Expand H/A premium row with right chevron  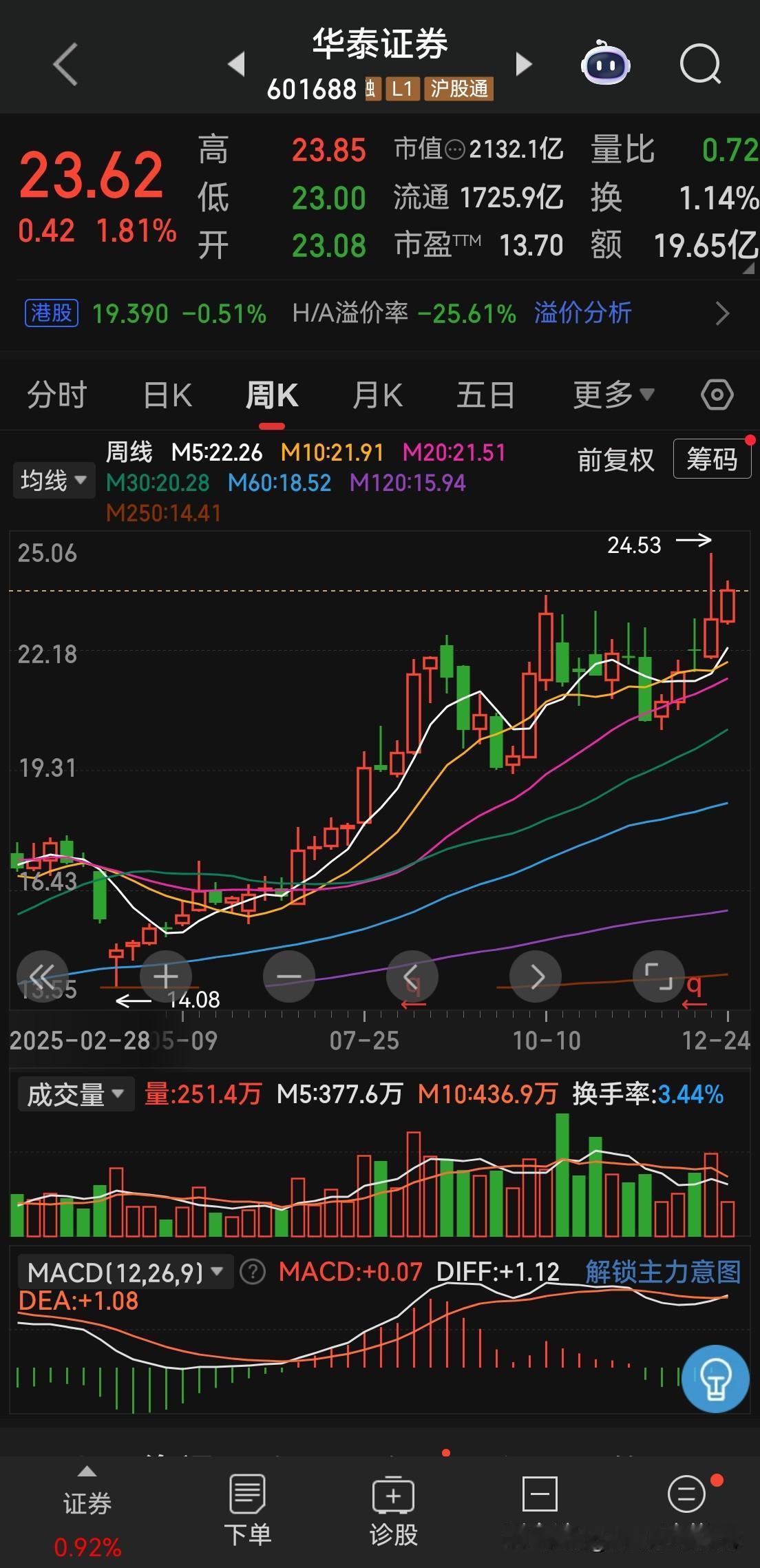pos(722,313)
